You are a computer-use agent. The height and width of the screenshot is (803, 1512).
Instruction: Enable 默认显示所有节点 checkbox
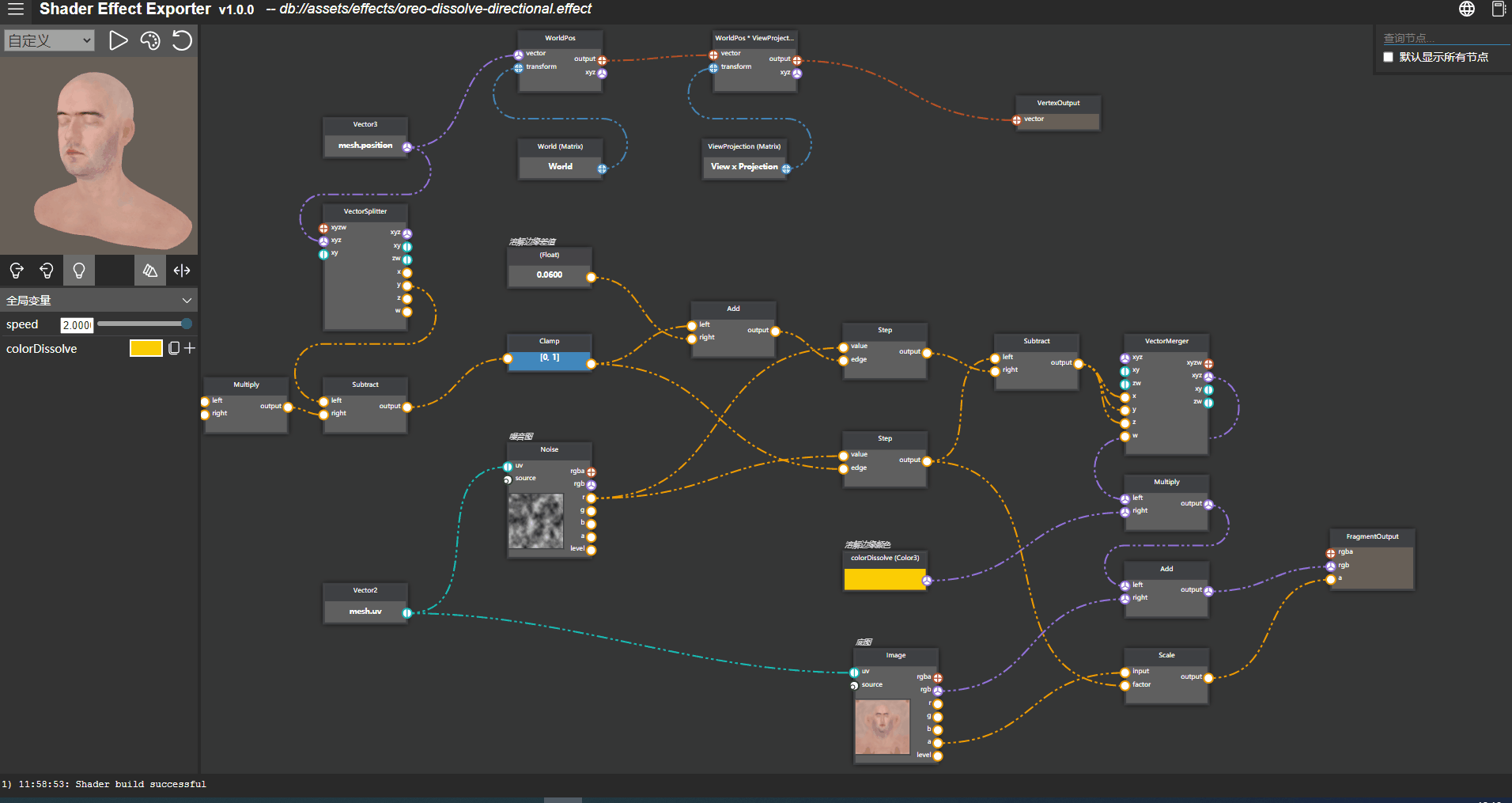point(1388,57)
